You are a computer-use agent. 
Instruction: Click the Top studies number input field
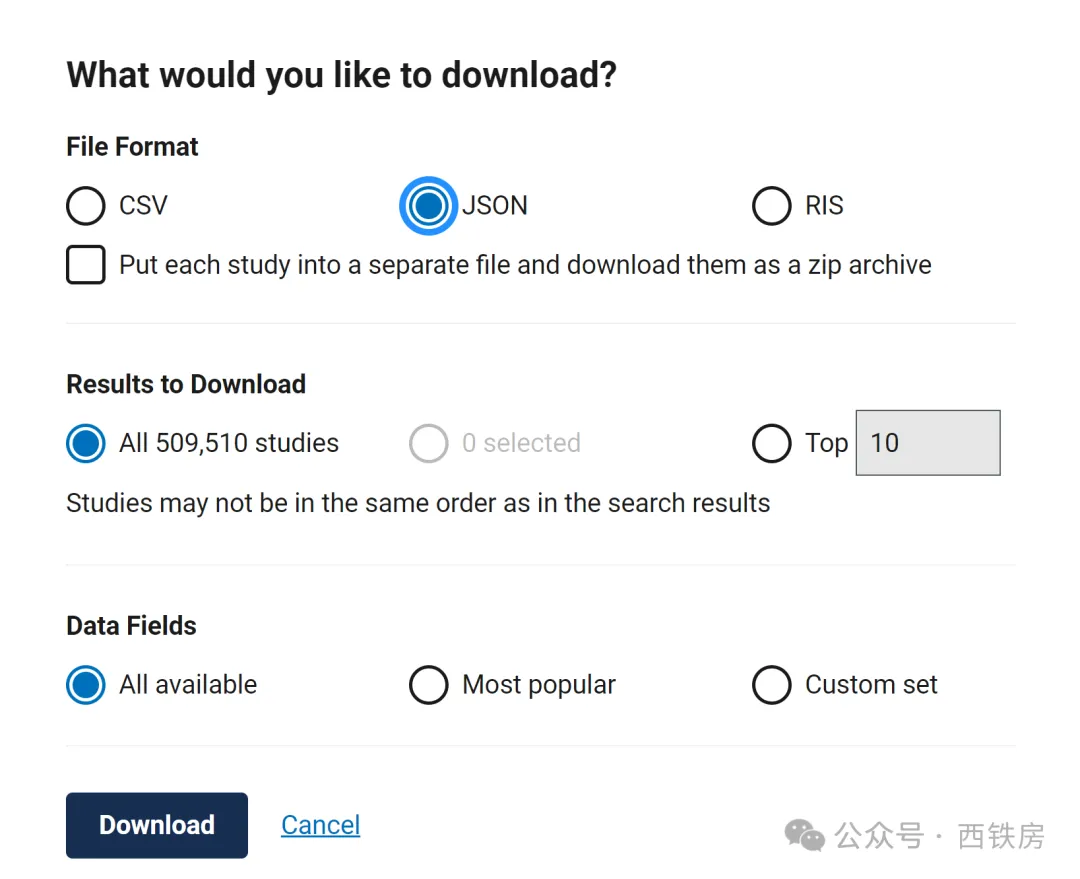coord(927,443)
